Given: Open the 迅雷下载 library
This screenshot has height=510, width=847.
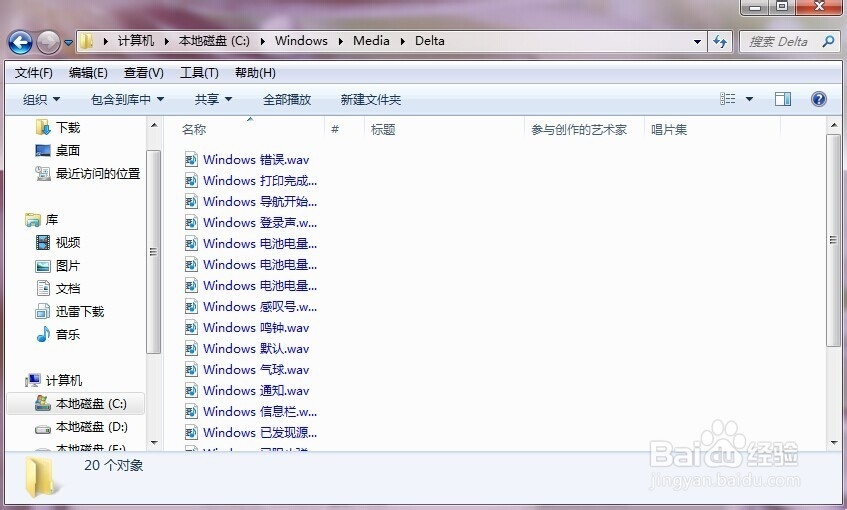Looking at the screenshot, I should point(69,311).
